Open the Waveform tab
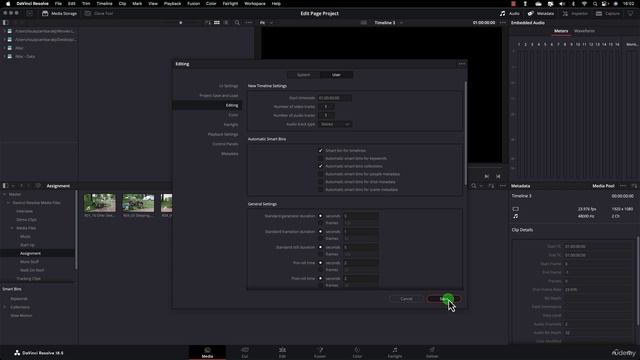The width and height of the screenshot is (640, 360). [x=584, y=31]
